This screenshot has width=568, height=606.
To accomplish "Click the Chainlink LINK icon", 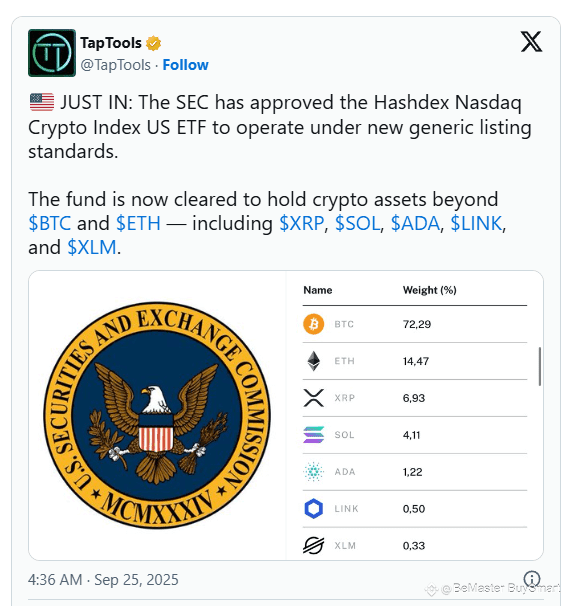I will [313, 509].
